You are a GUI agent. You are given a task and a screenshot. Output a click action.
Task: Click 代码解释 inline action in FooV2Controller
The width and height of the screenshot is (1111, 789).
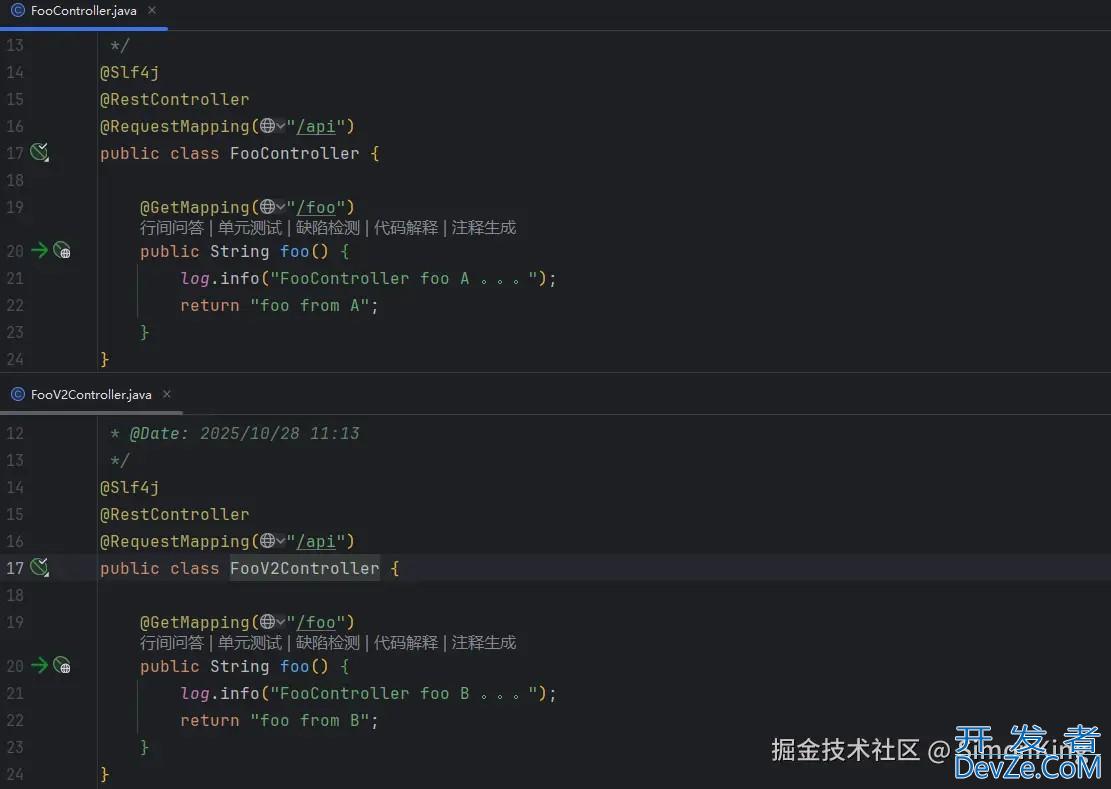[x=406, y=642]
